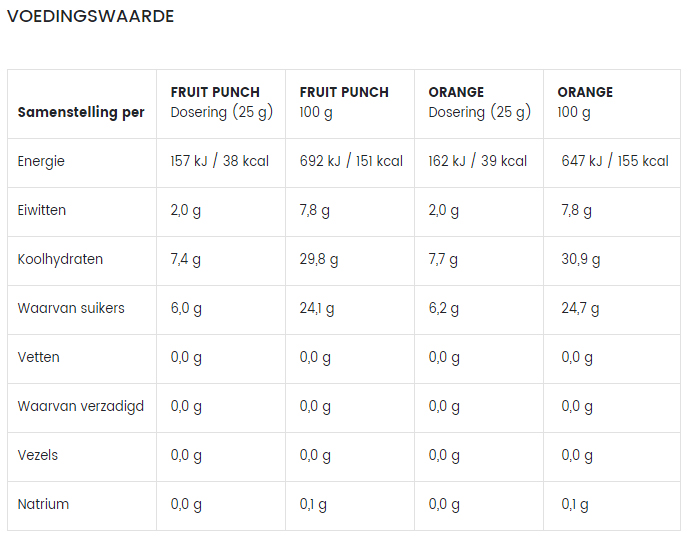Click the VOEDINGSWAARDE heading
The height and width of the screenshot is (539, 696).
91,17
